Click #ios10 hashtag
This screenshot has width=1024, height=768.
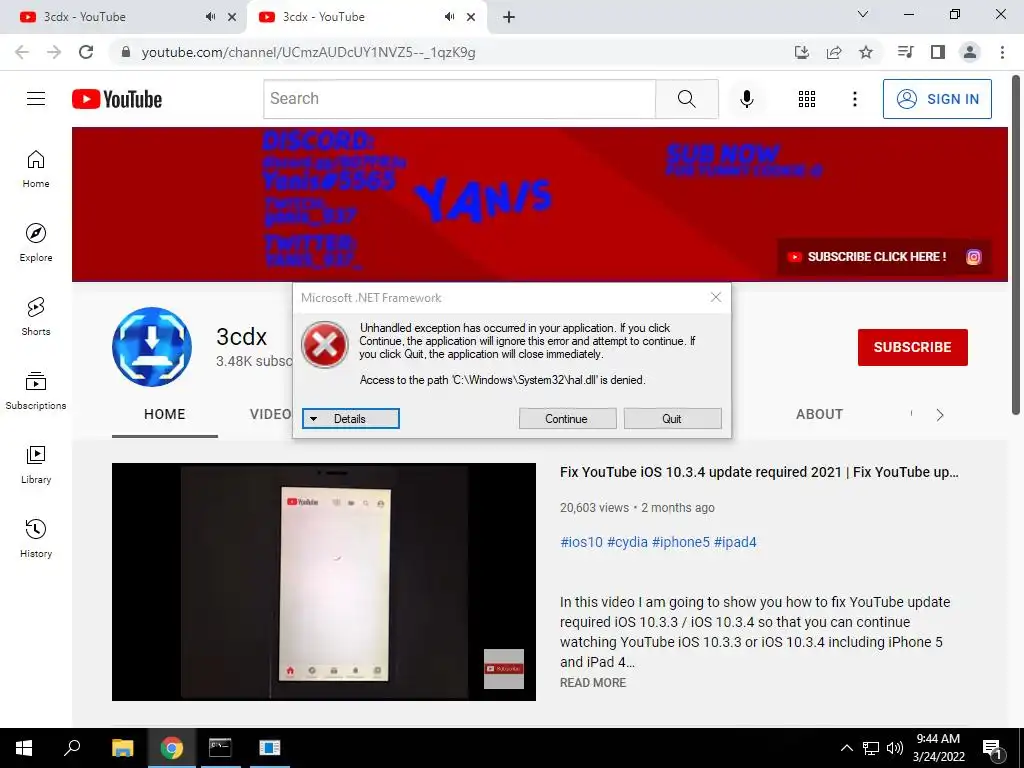point(581,542)
